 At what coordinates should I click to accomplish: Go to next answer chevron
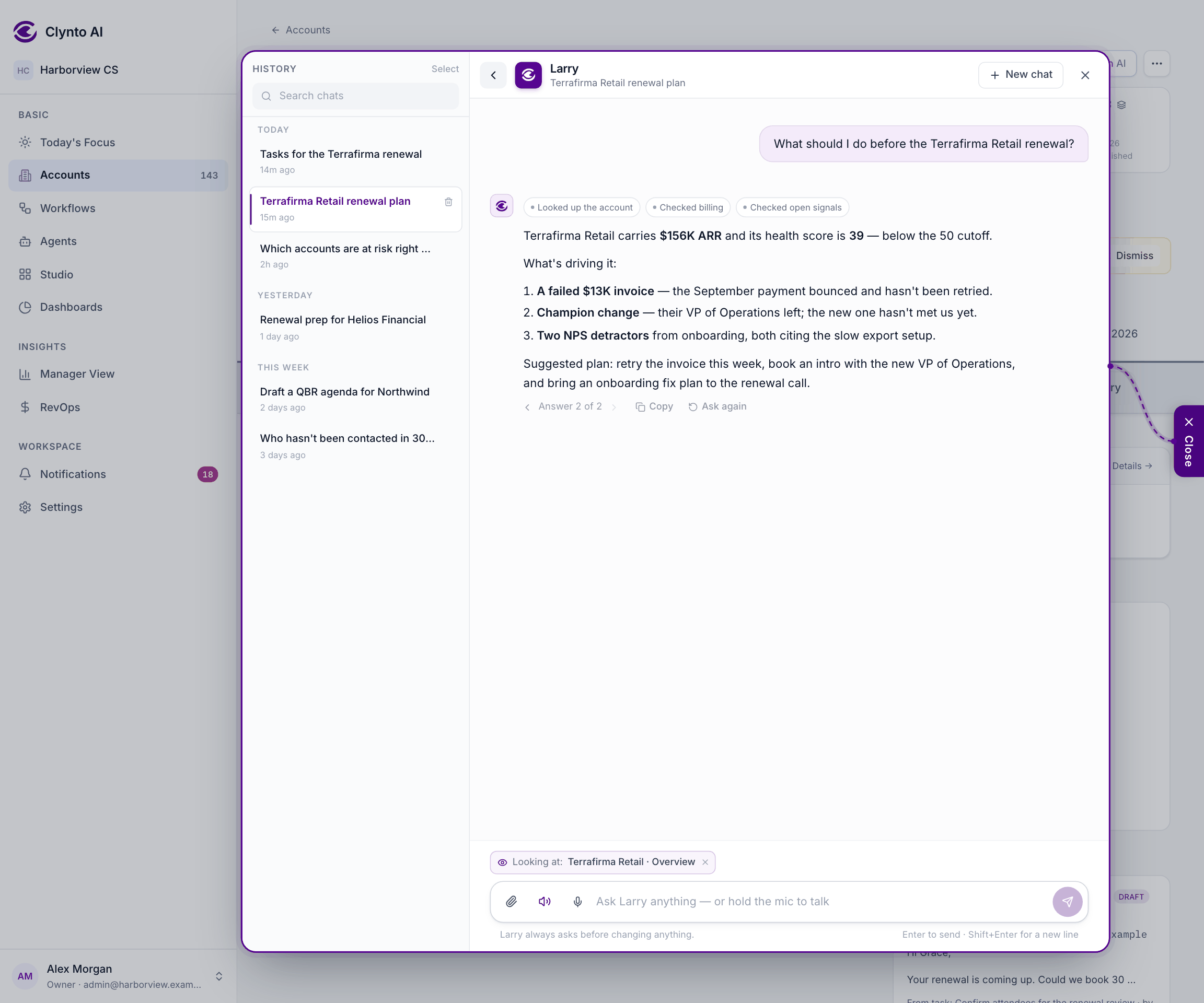(x=613, y=407)
